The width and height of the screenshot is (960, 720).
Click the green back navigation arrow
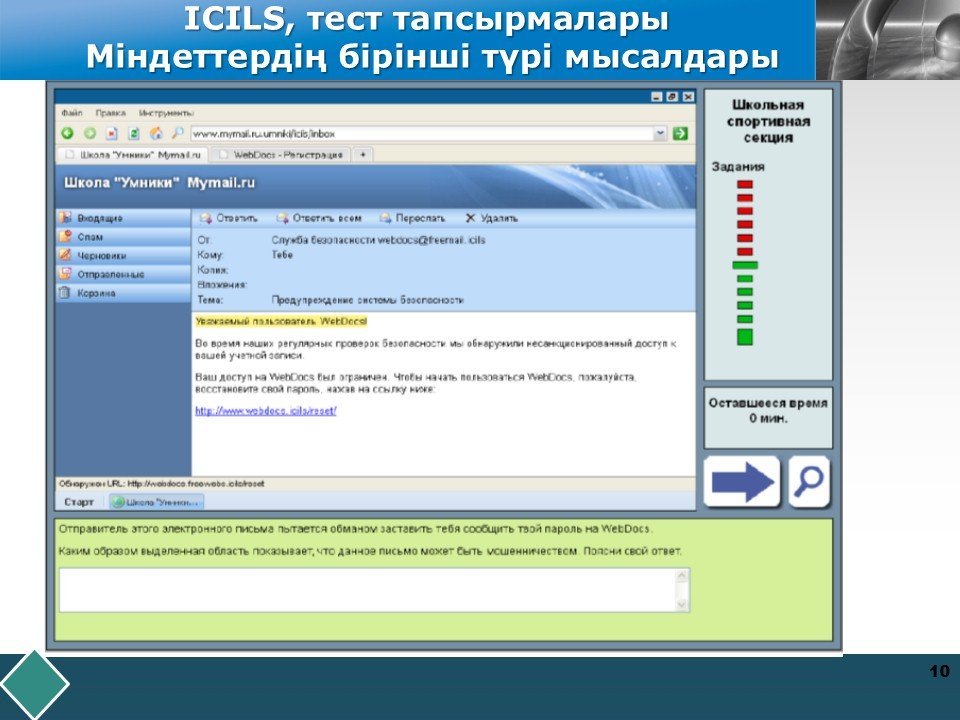click(x=67, y=133)
